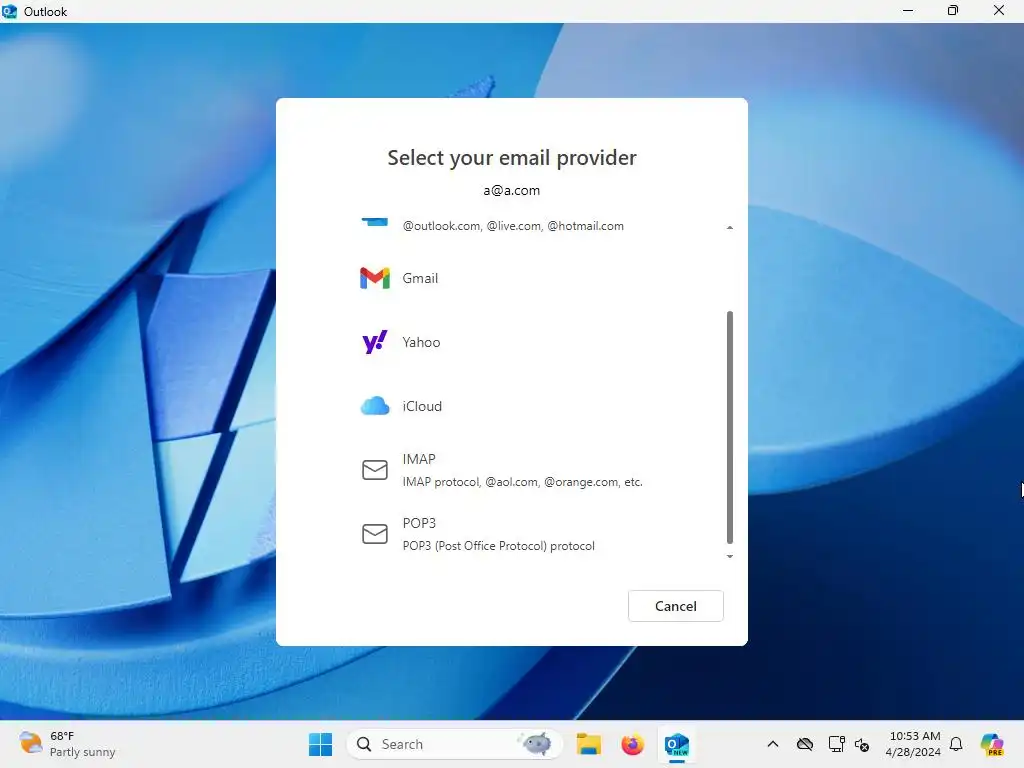Image resolution: width=1024 pixels, height=768 pixels.
Task: Open the Copilot preview icon
Action: (992, 744)
